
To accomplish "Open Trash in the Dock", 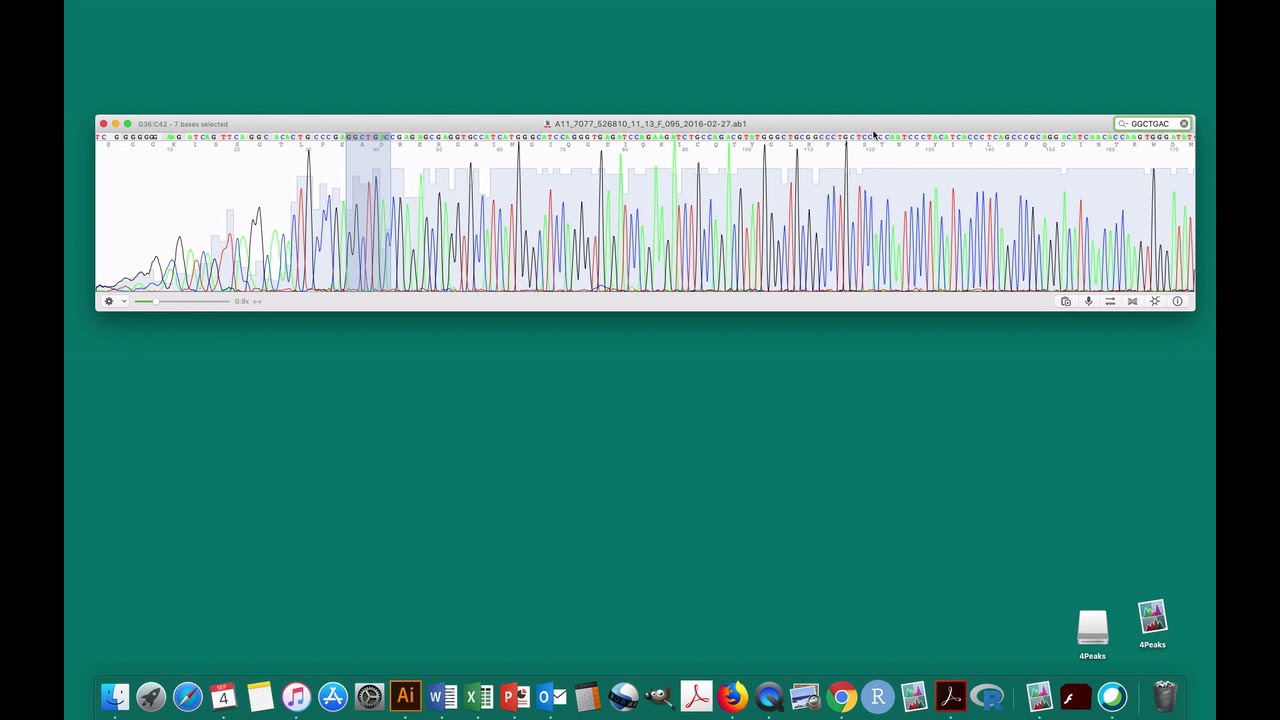I will coord(1165,696).
